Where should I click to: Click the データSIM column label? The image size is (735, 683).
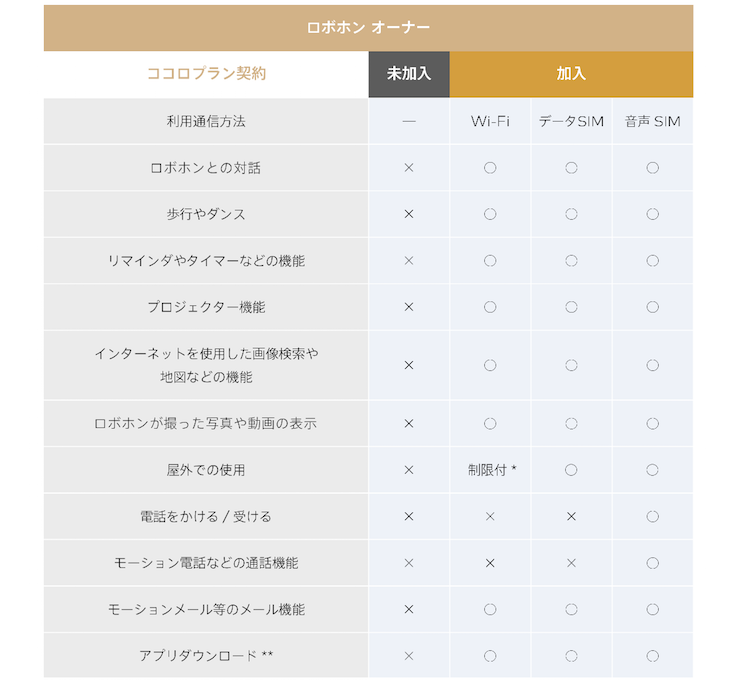point(571,122)
